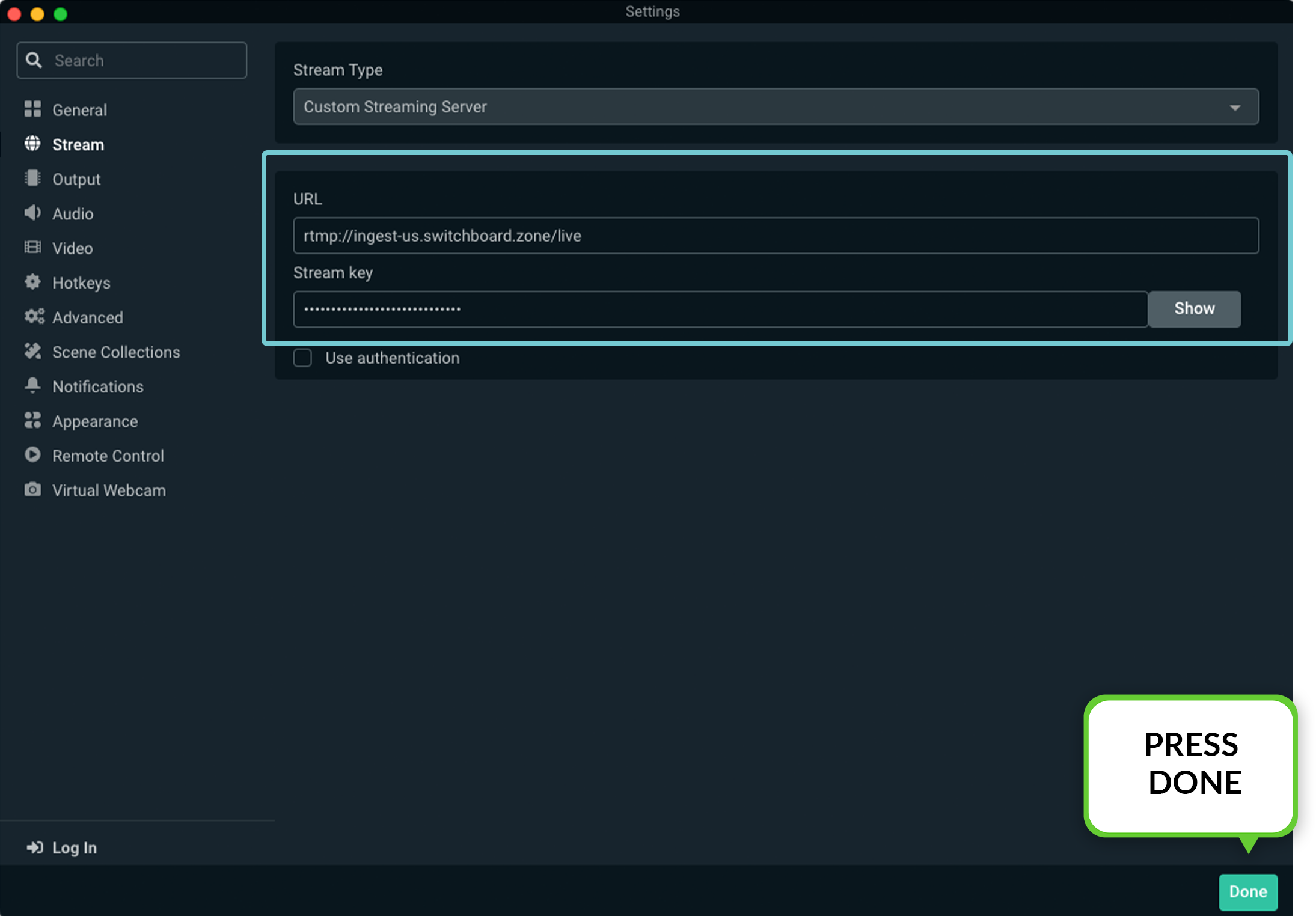Switch to Video settings
This screenshot has height=916, width=1316.
(x=72, y=248)
